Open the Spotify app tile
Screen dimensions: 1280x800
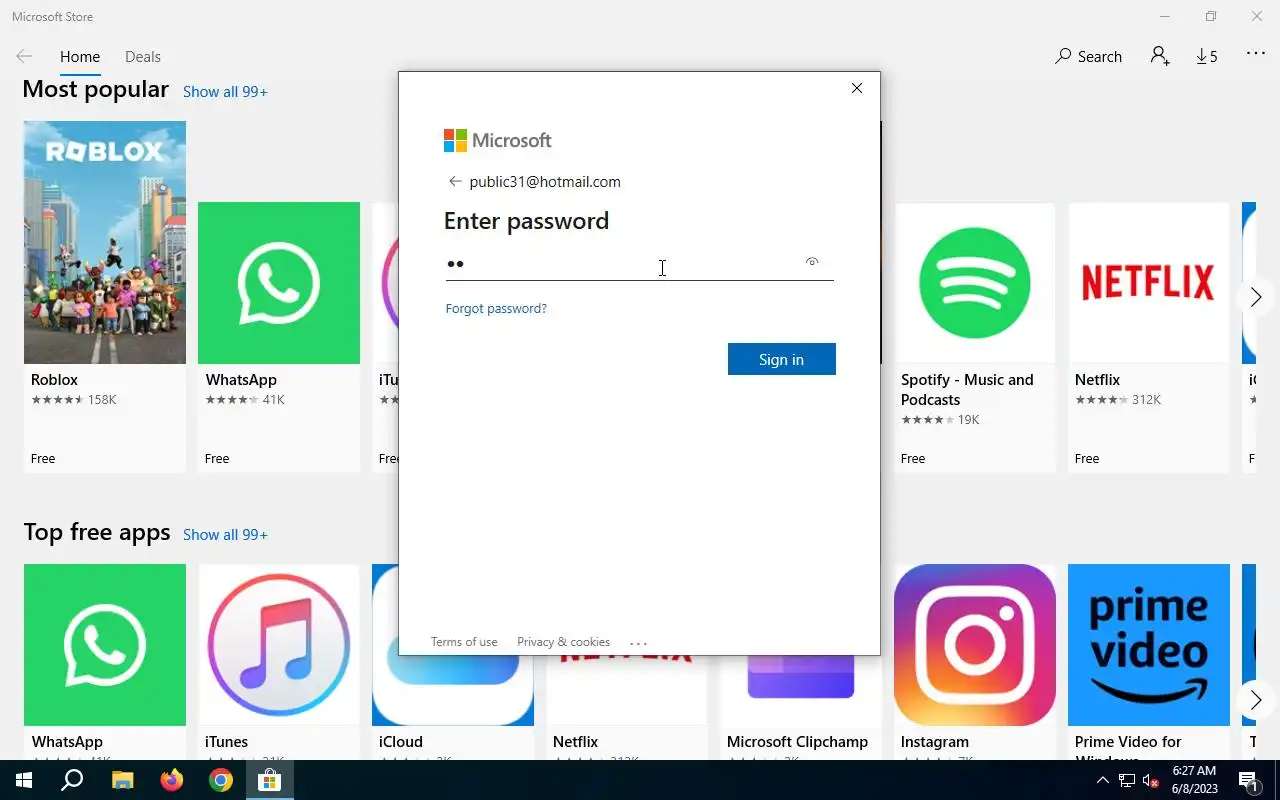[975, 337]
